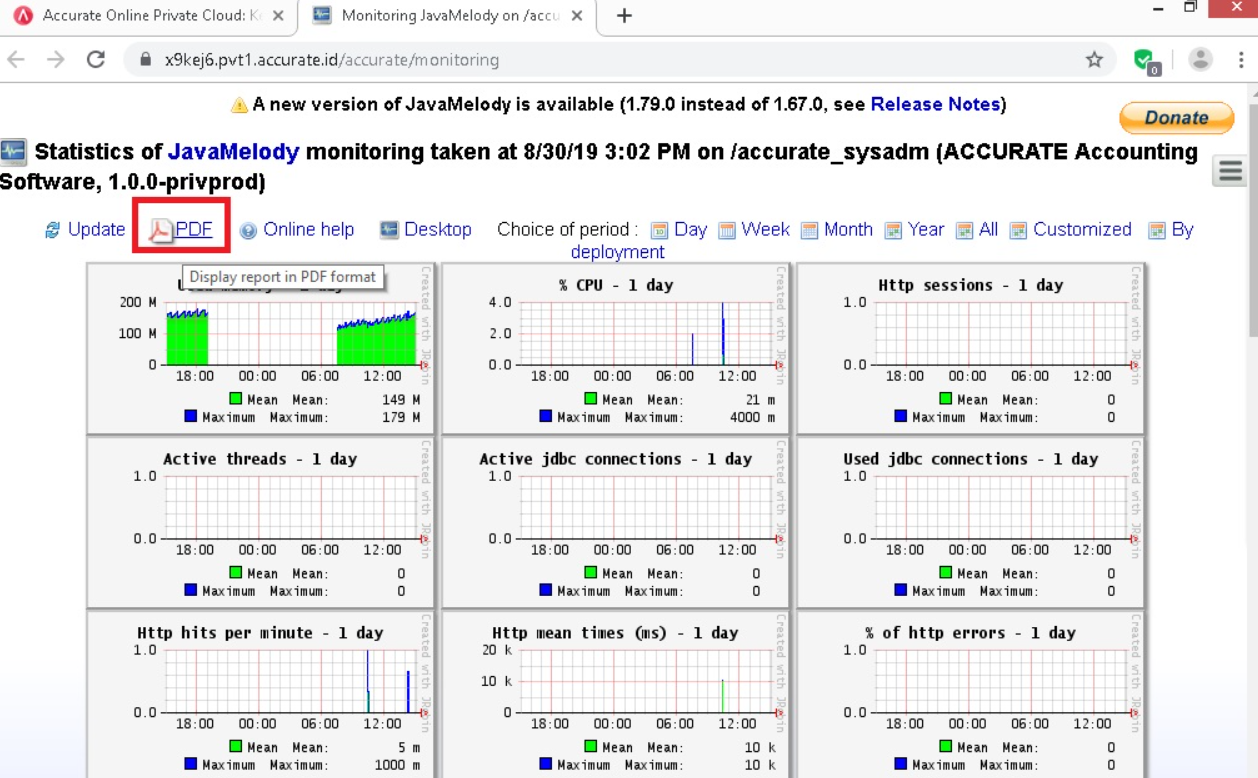Switch to Accurate Online Private Cloud tab

150,16
